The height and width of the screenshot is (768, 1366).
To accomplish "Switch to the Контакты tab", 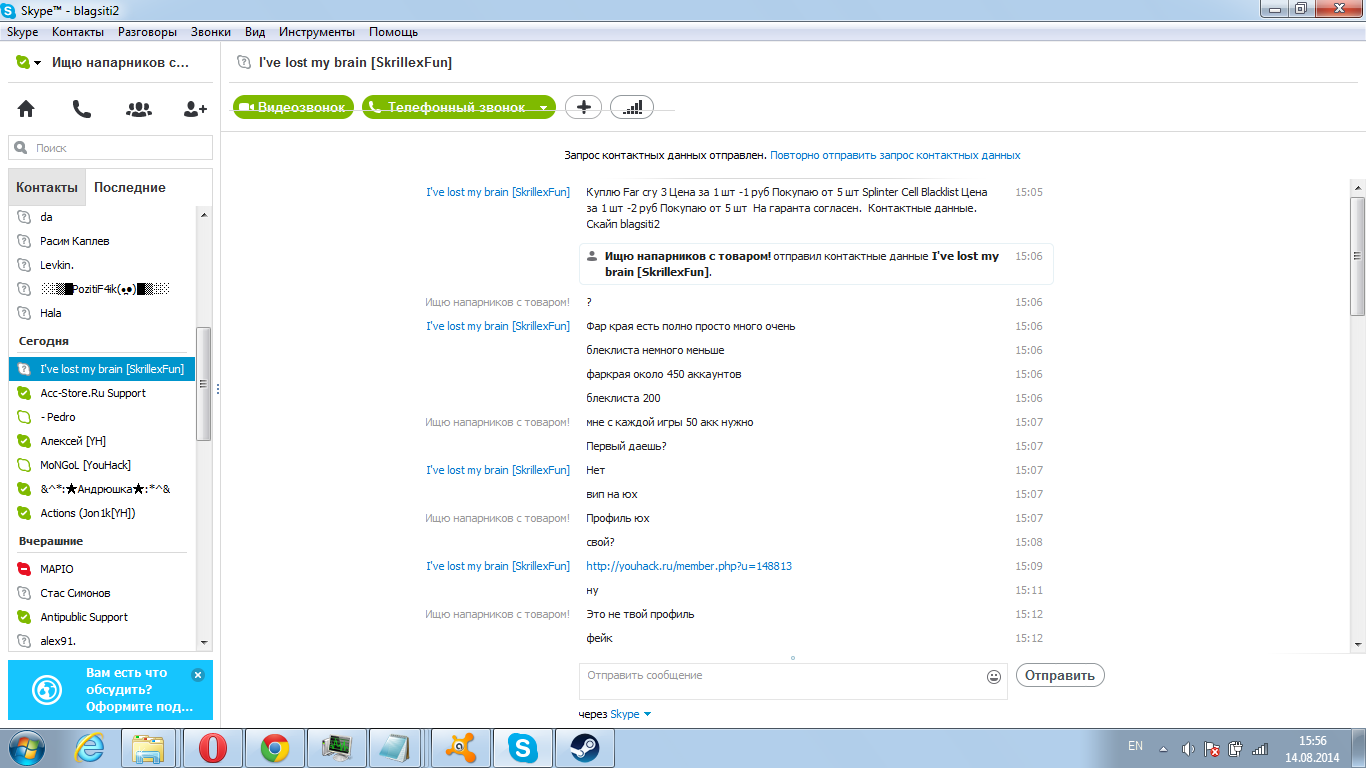I will click(46, 187).
